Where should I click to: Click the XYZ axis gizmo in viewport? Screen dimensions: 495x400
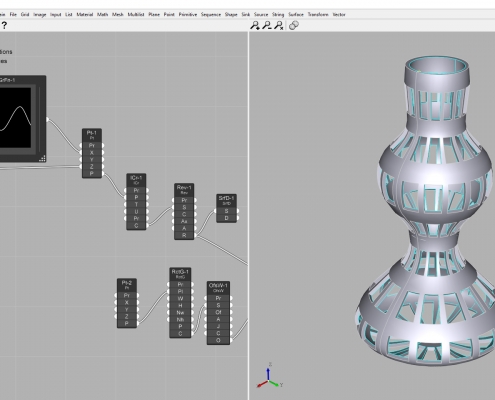269,376
